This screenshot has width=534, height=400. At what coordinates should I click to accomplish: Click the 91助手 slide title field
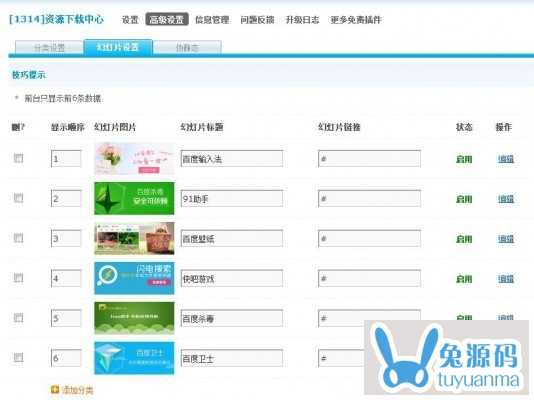(x=232, y=198)
